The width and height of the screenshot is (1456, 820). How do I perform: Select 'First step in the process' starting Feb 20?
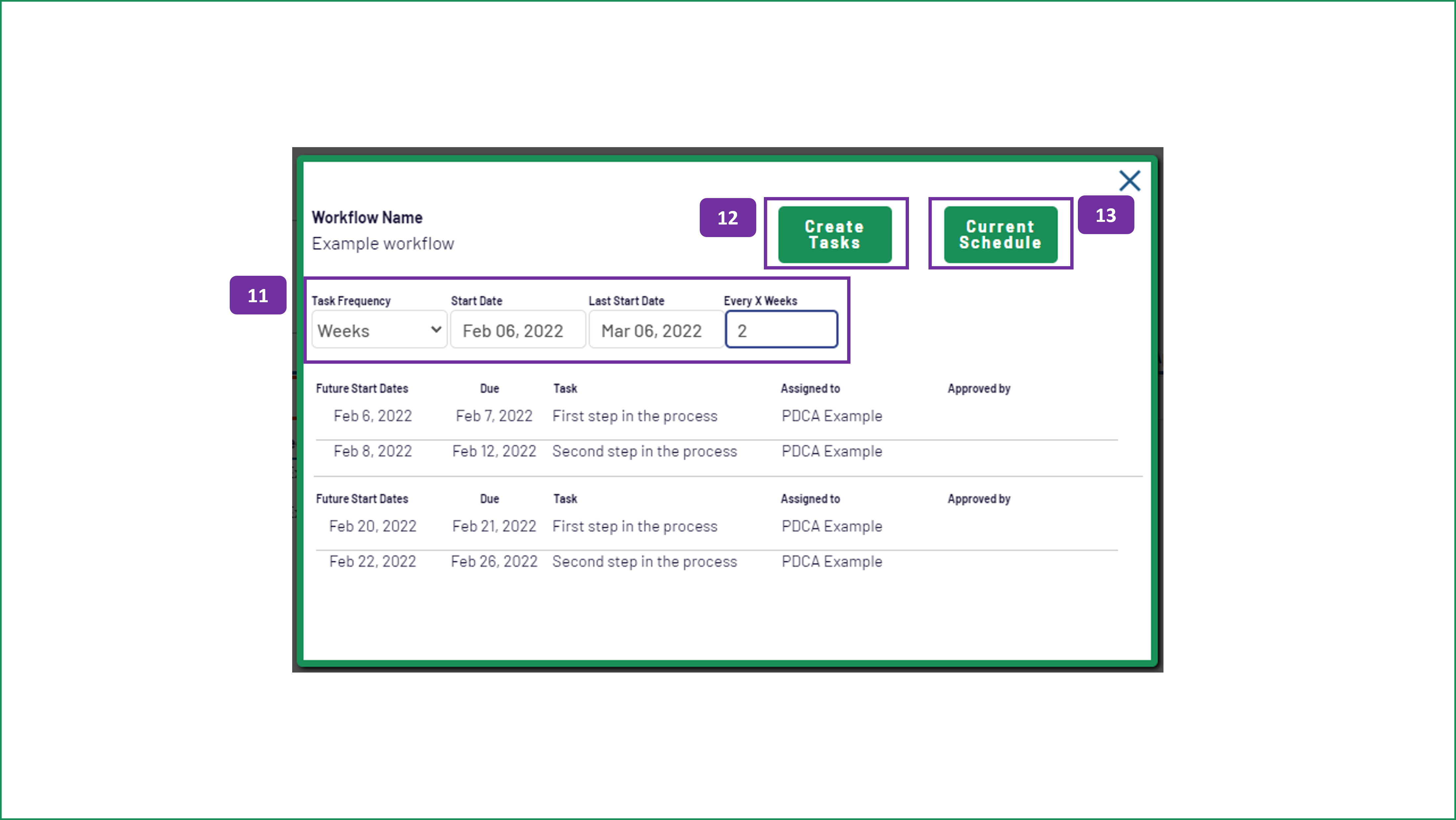(x=635, y=526)
